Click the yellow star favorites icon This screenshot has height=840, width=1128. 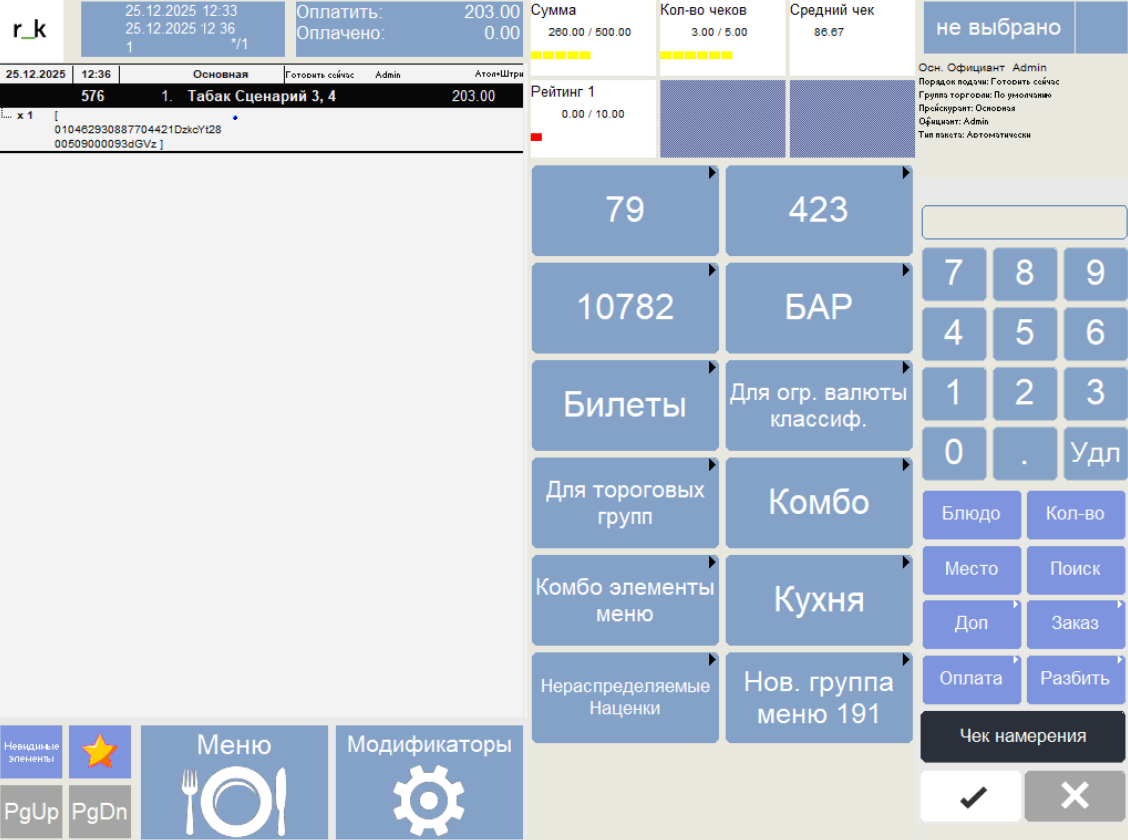click(x=100, y=751)
